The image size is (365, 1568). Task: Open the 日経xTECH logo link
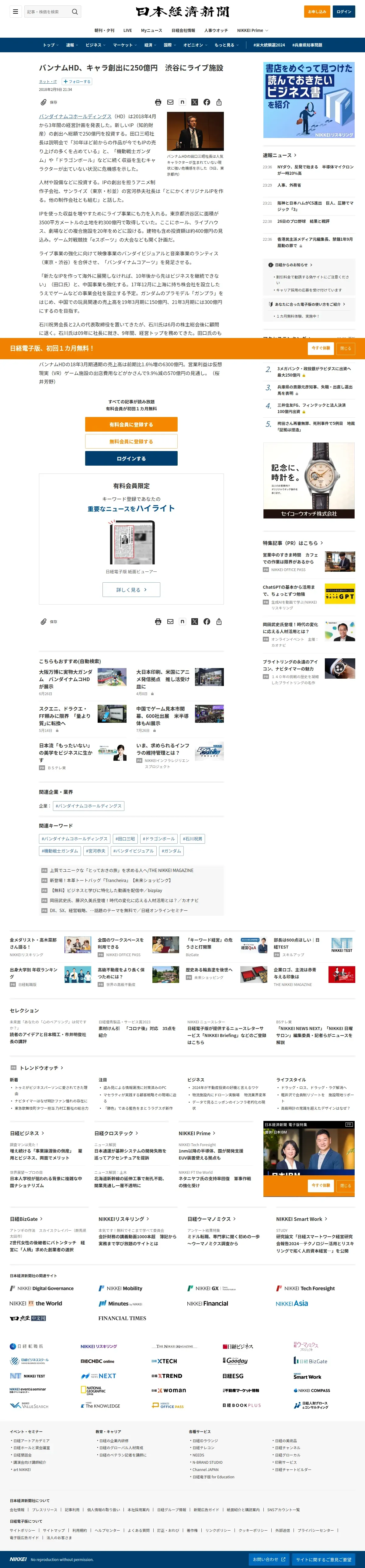[x=164, y=1361]
